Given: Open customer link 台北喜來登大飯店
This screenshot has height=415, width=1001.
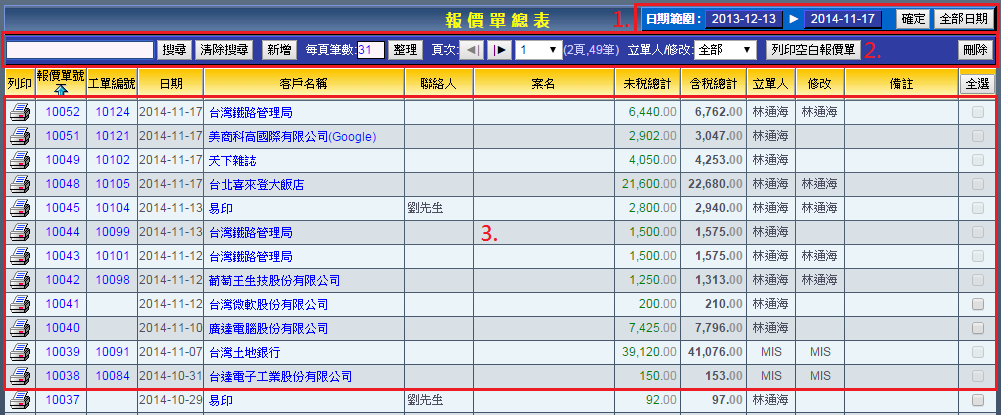Looking at the screenshot, I should [257, 185].
